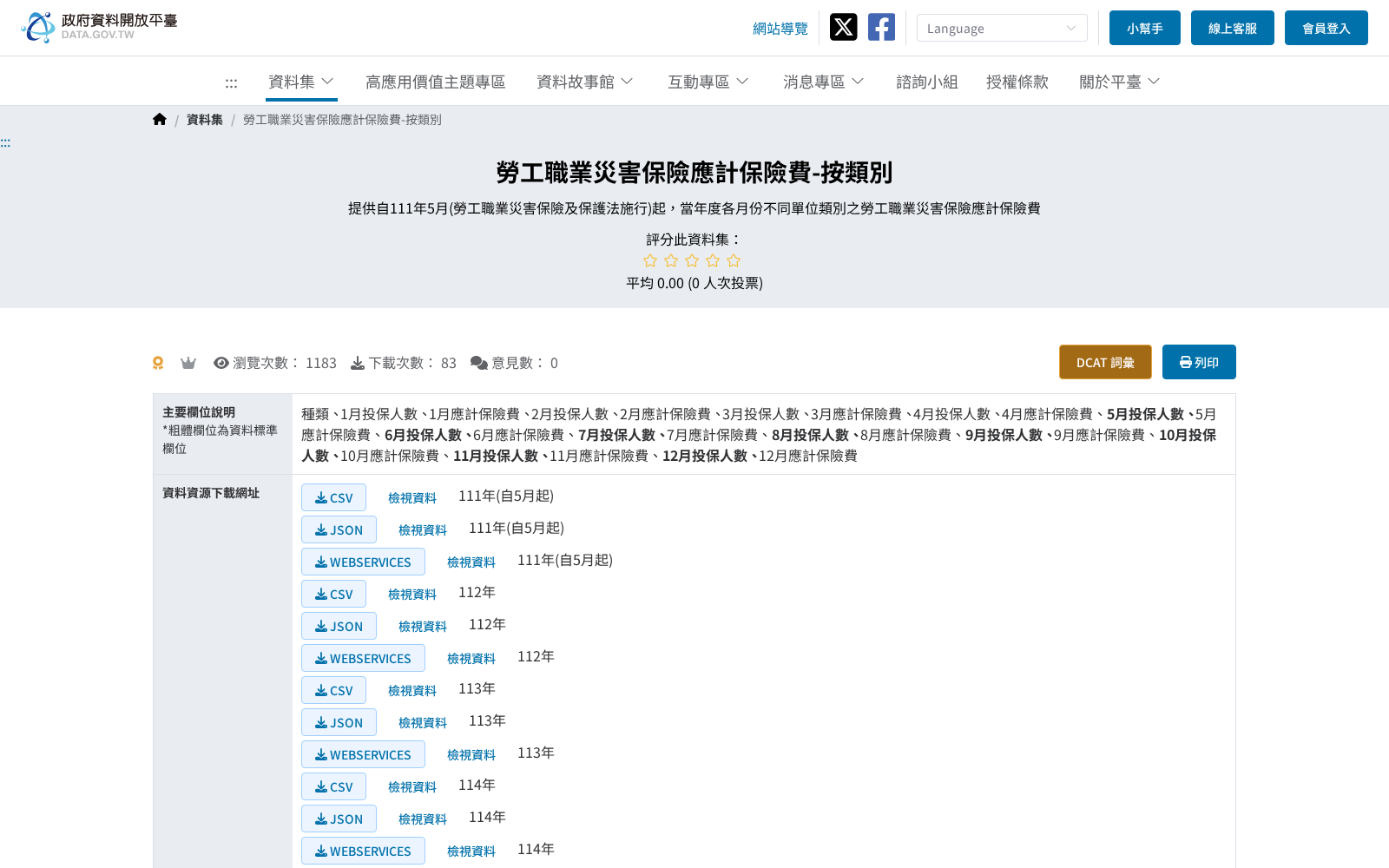Expand the 資料集 menu
This screenshot has height=868, width=1389.
(x=301, y=82)
